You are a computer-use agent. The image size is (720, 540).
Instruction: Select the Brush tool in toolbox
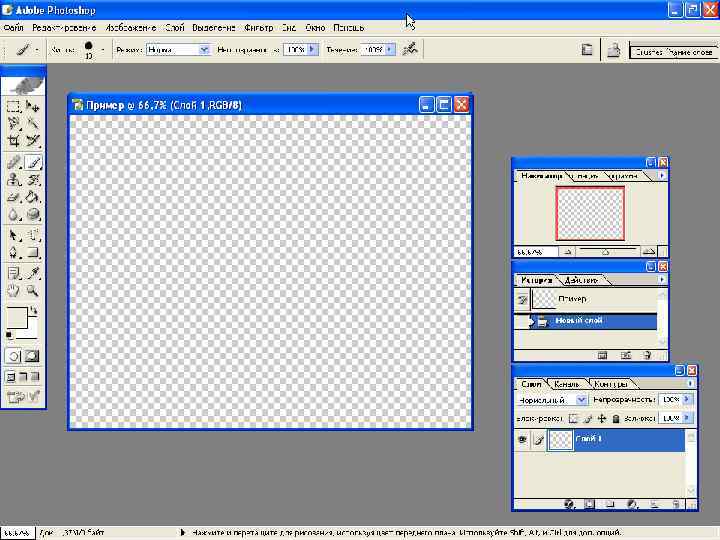(33, 163)
